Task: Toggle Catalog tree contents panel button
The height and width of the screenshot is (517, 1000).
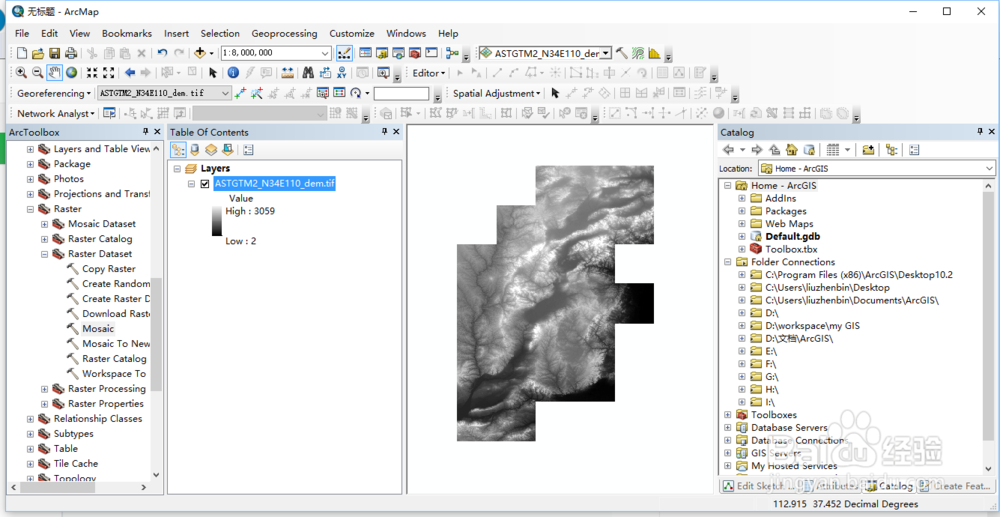Action: [892, 150]
